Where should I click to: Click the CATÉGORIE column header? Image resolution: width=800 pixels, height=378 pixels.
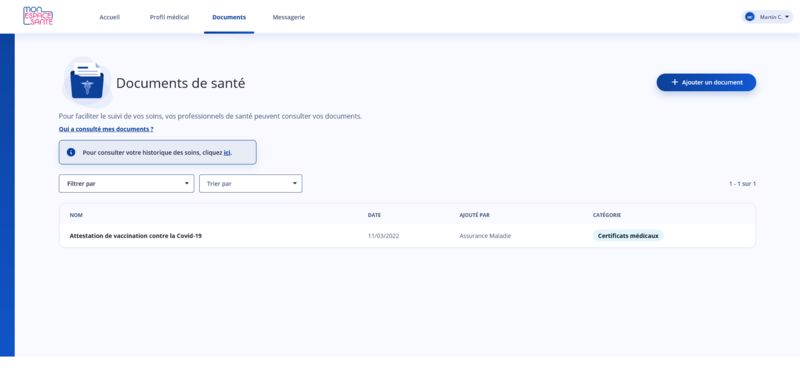[x=607, y=215]
